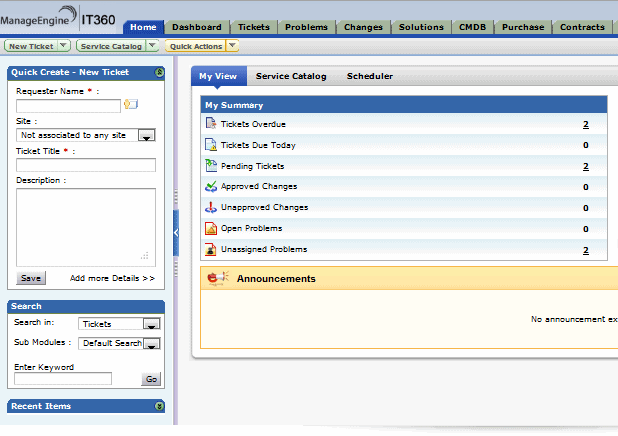Open the Quick Actions dropdown arrow

[232, 46]
